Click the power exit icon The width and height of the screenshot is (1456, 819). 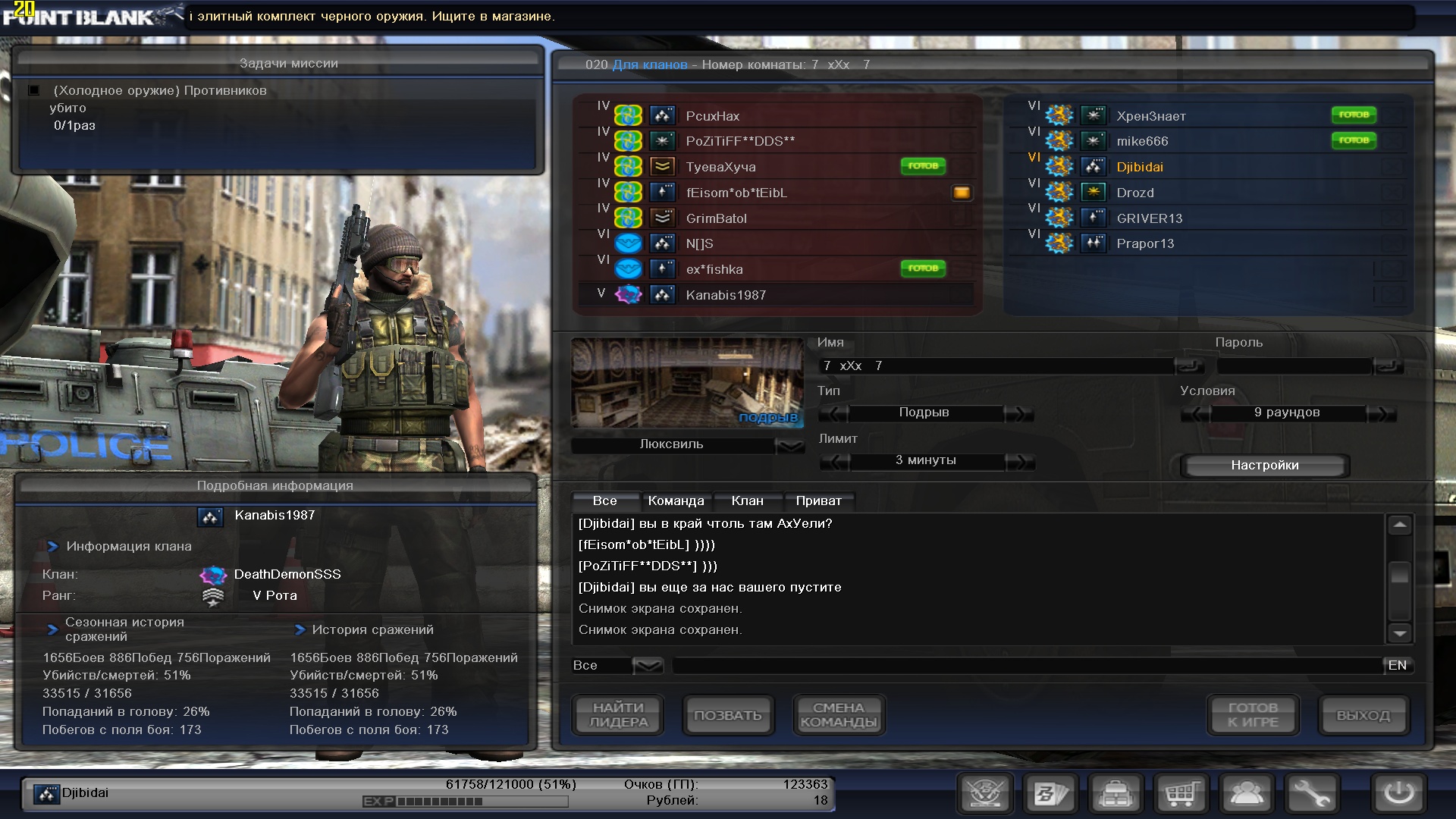click(x=1399, y=794)
